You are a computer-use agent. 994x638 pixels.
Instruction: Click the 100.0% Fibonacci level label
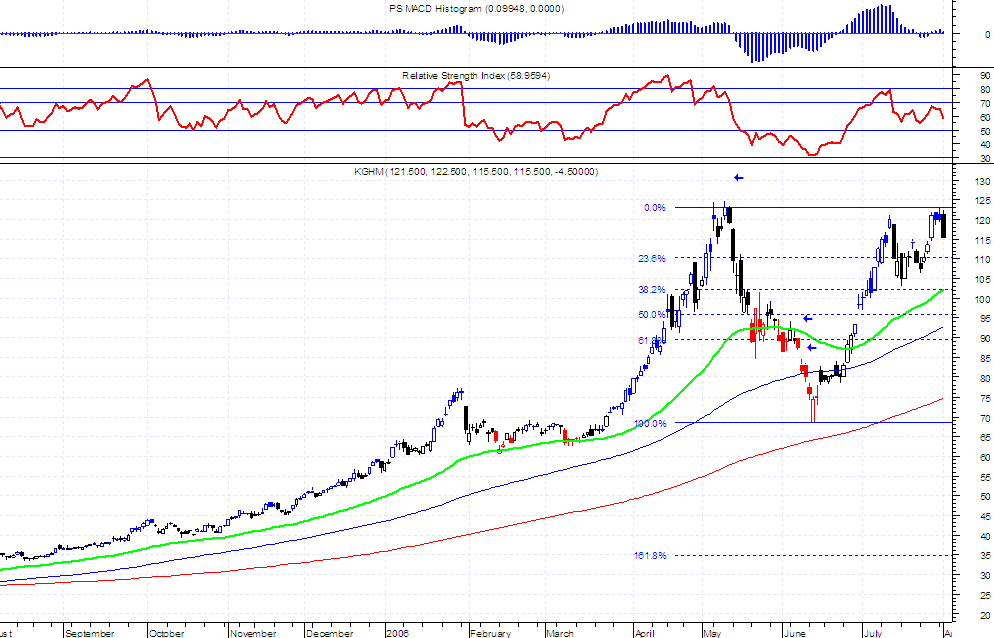click(x=650, y=424)
